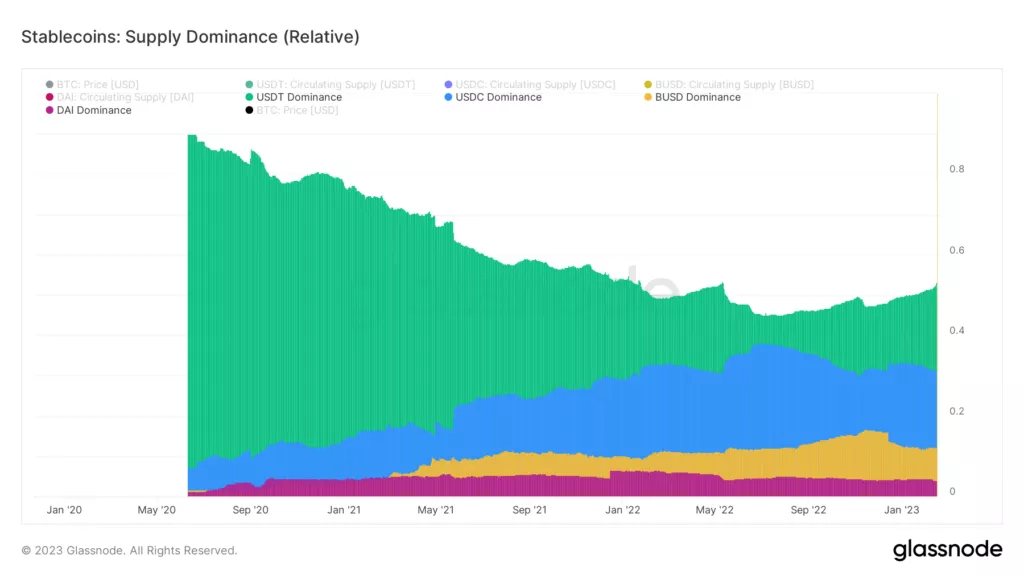Click the © 2023 Glassnode copyright notice
Viewport: 1024px width, 576px height.
(129, 551)
